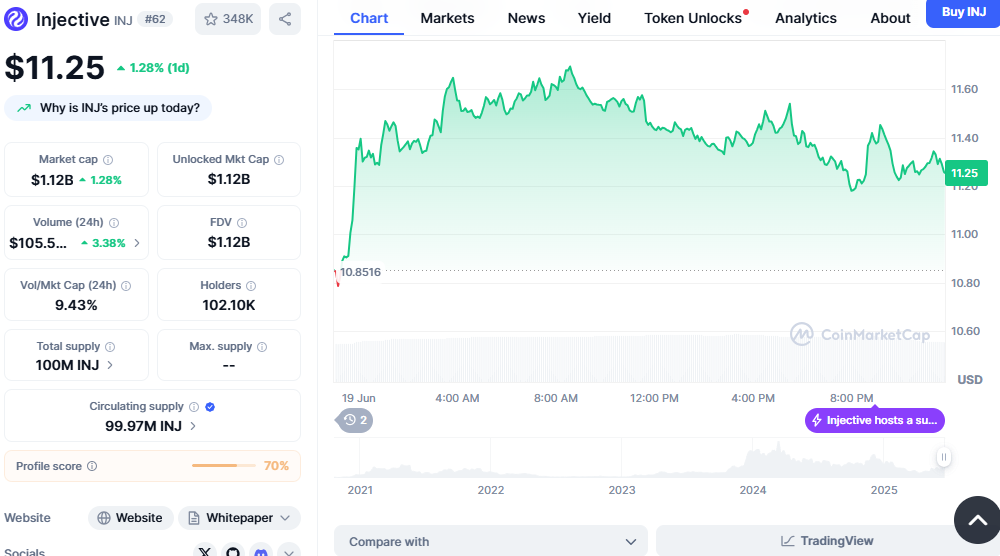The height and width of the screenshot is (556, 1000).
Task: Open the Compare with dropdown
Action: coord(491,541)
